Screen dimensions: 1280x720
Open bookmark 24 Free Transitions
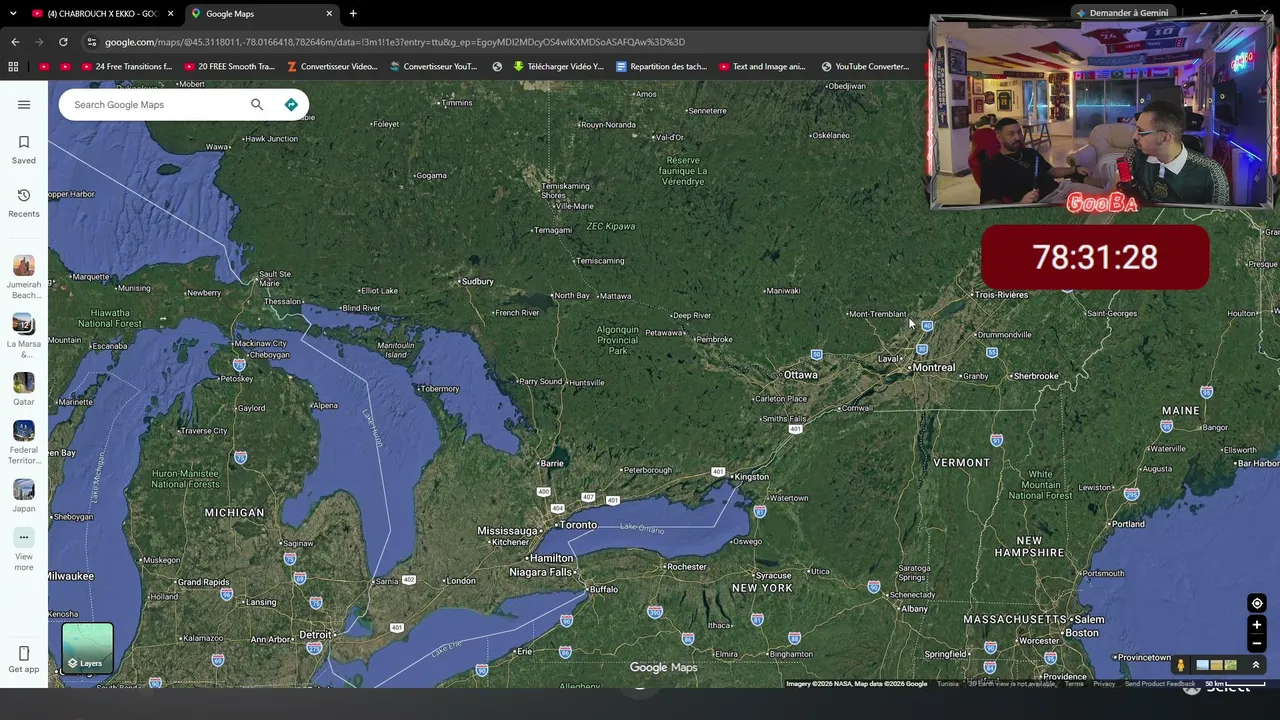[x=126, y=67]
